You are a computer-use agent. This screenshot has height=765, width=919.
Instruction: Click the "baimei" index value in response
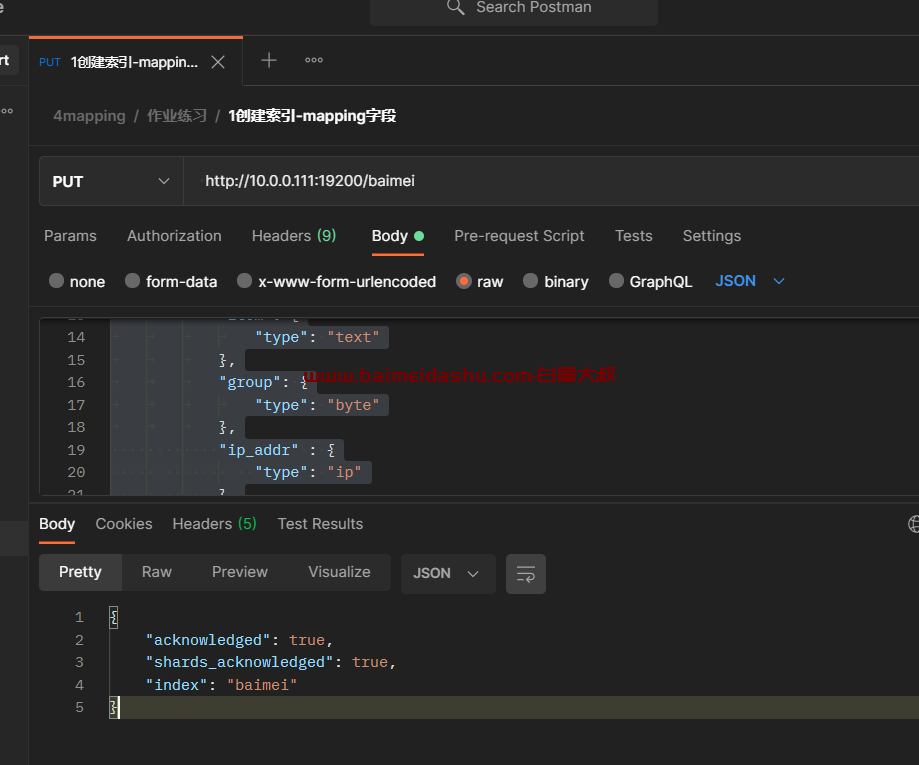(x=262, y=685)
